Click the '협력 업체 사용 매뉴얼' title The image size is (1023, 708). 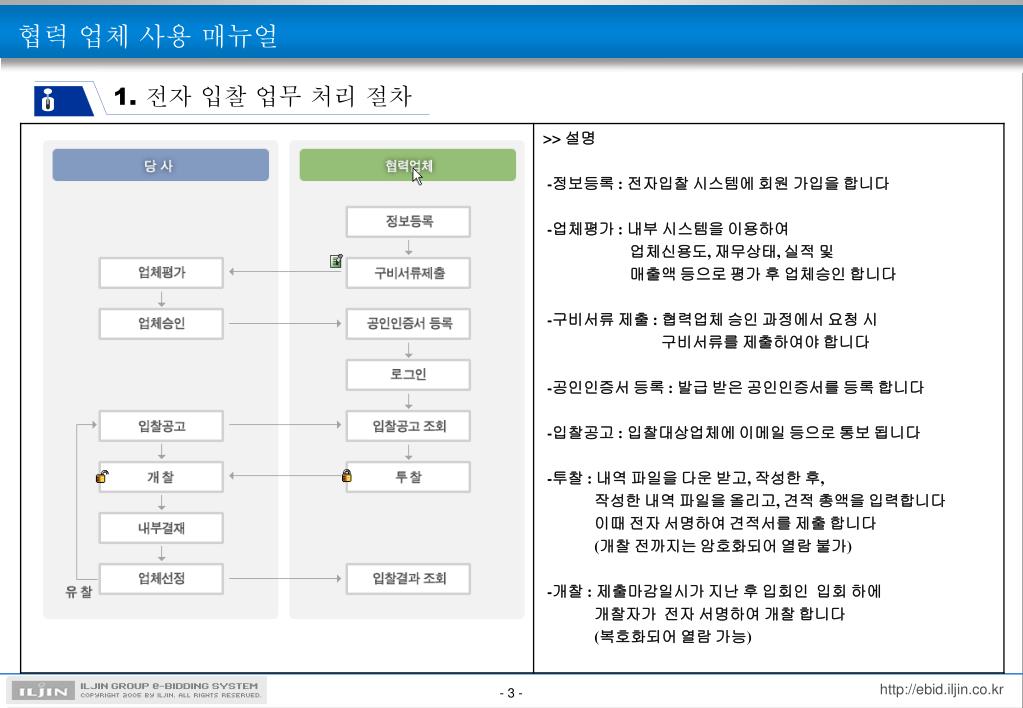(x=149, y=35)
